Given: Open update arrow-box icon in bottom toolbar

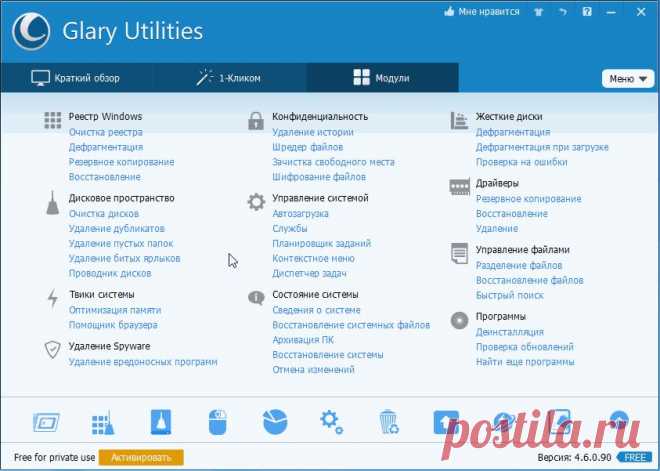Looking at the screenshot, I should (446, 422).
